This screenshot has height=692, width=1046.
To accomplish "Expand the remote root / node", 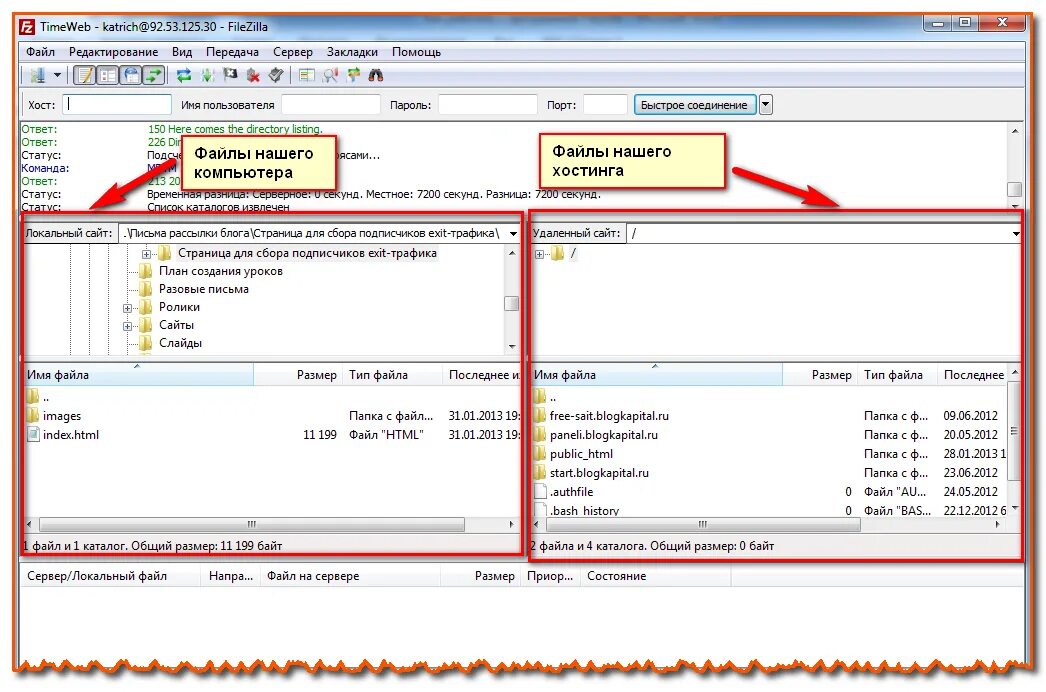I will (539, 254).
